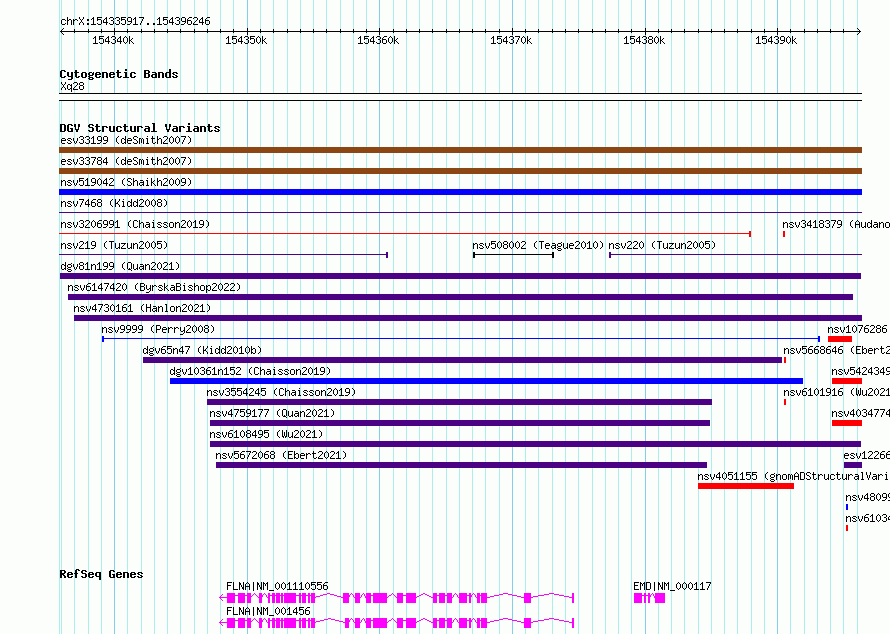Screen dimensions: 890x634
Task: Open the nsv5668646 (Ebert) label
Action: (x=836, y=350)
